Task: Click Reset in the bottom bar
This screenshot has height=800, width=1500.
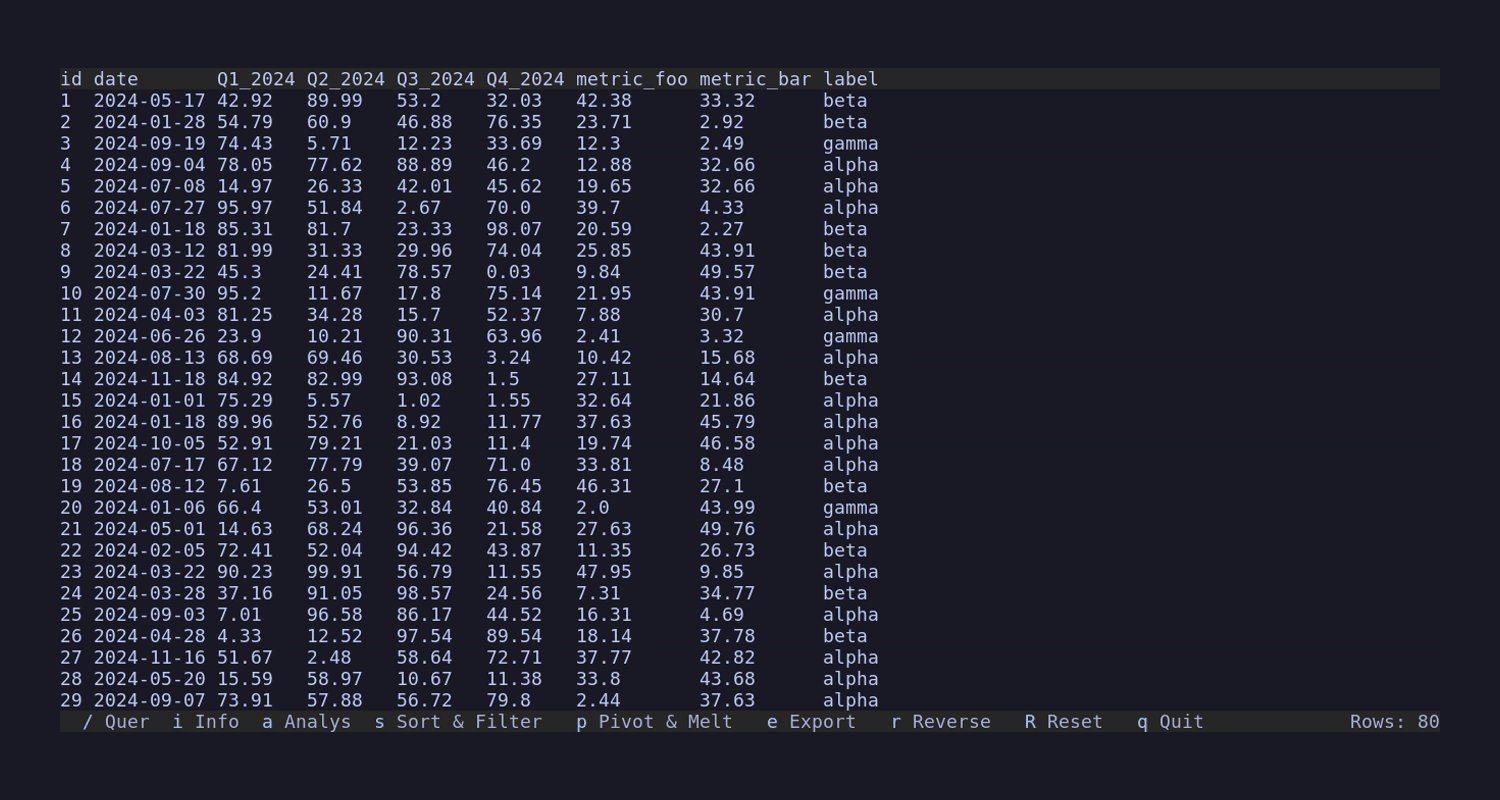Action: 1063,722
